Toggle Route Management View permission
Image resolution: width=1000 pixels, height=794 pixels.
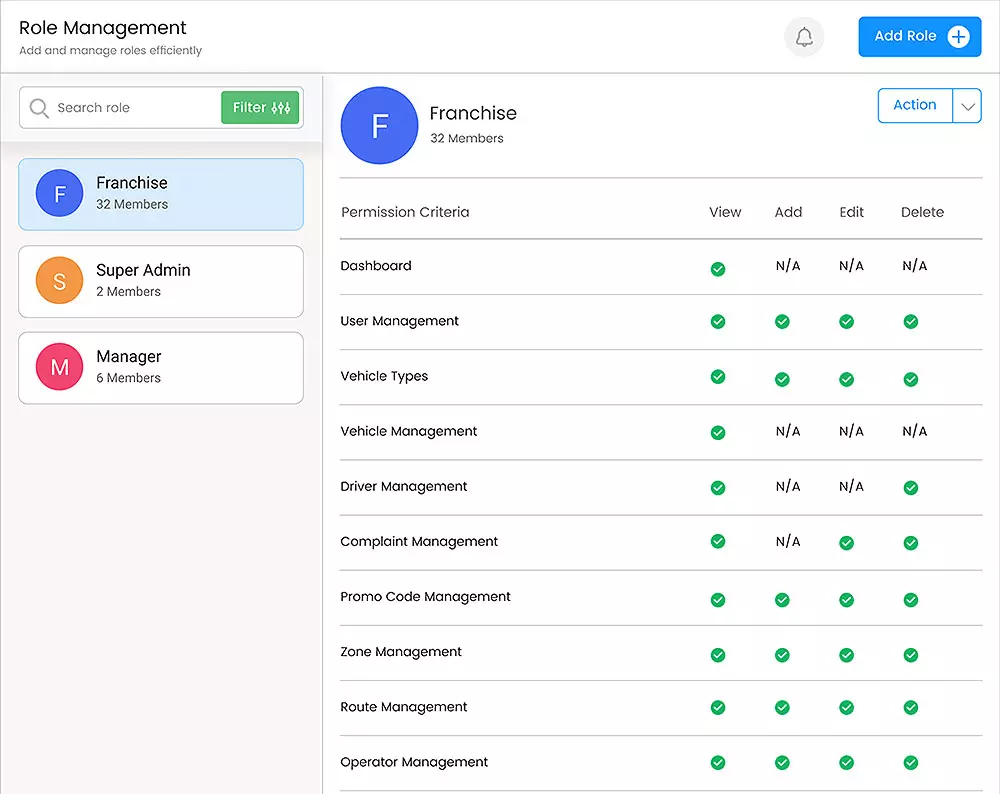[718, 707]
